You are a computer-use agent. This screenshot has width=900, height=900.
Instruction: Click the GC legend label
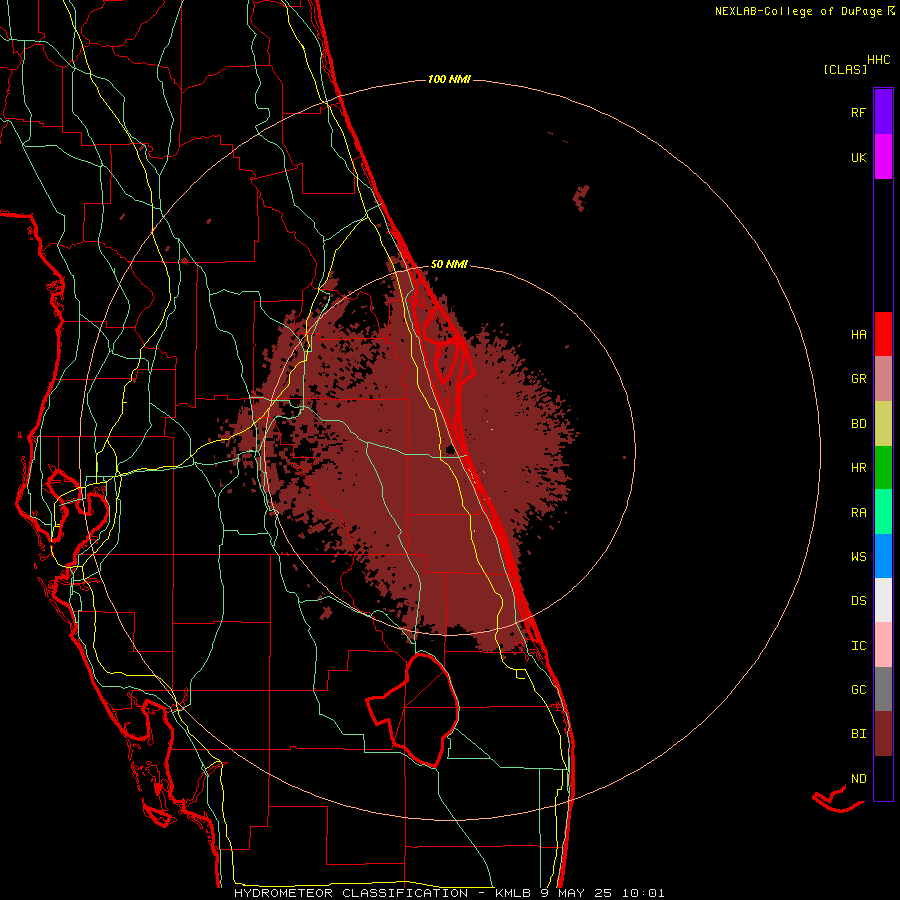point(858,690)
